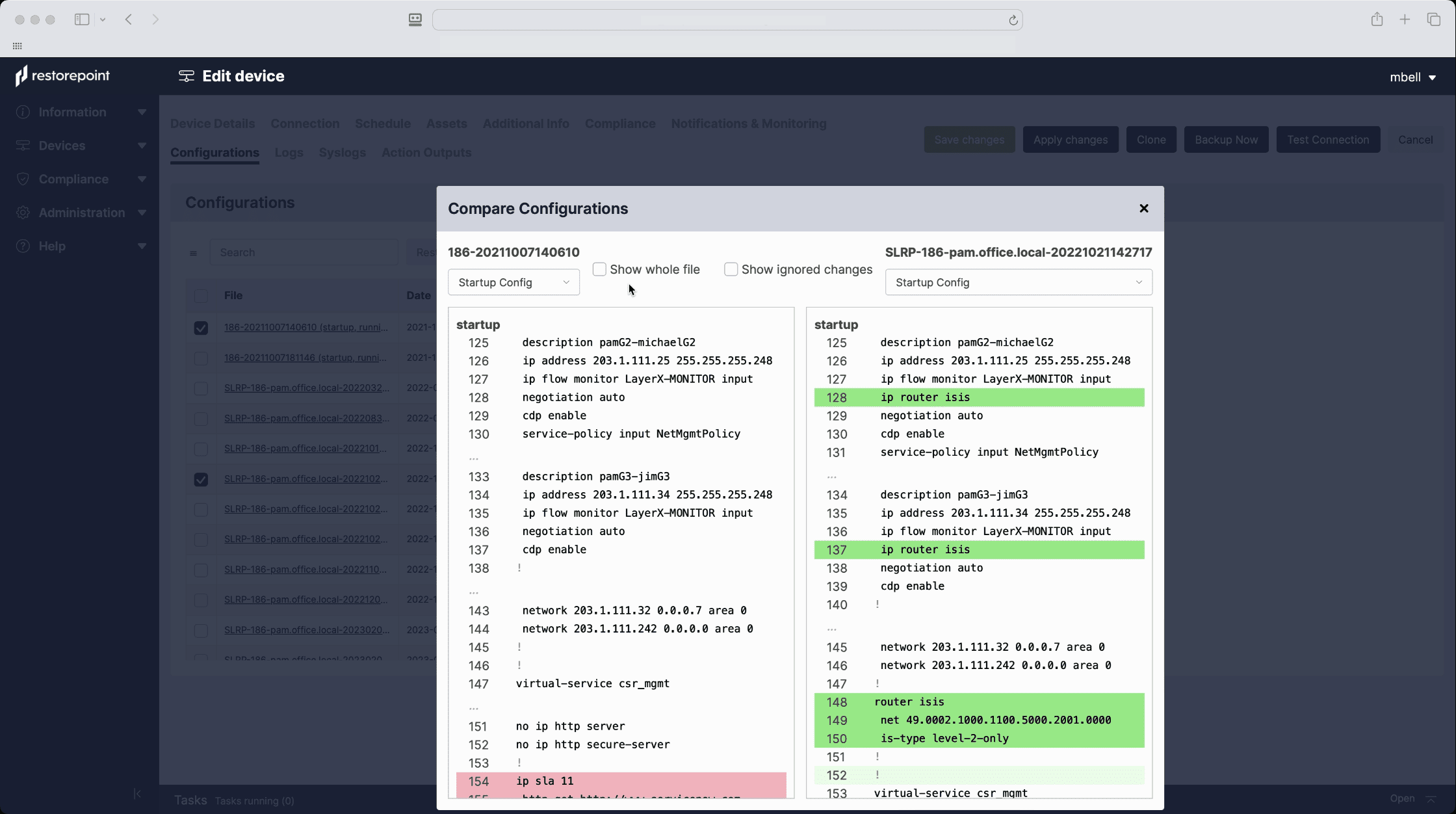The width and height of the screenshot is (1456, 814).
Task: Switch to the Schedule tab
Action: point(382,124)
